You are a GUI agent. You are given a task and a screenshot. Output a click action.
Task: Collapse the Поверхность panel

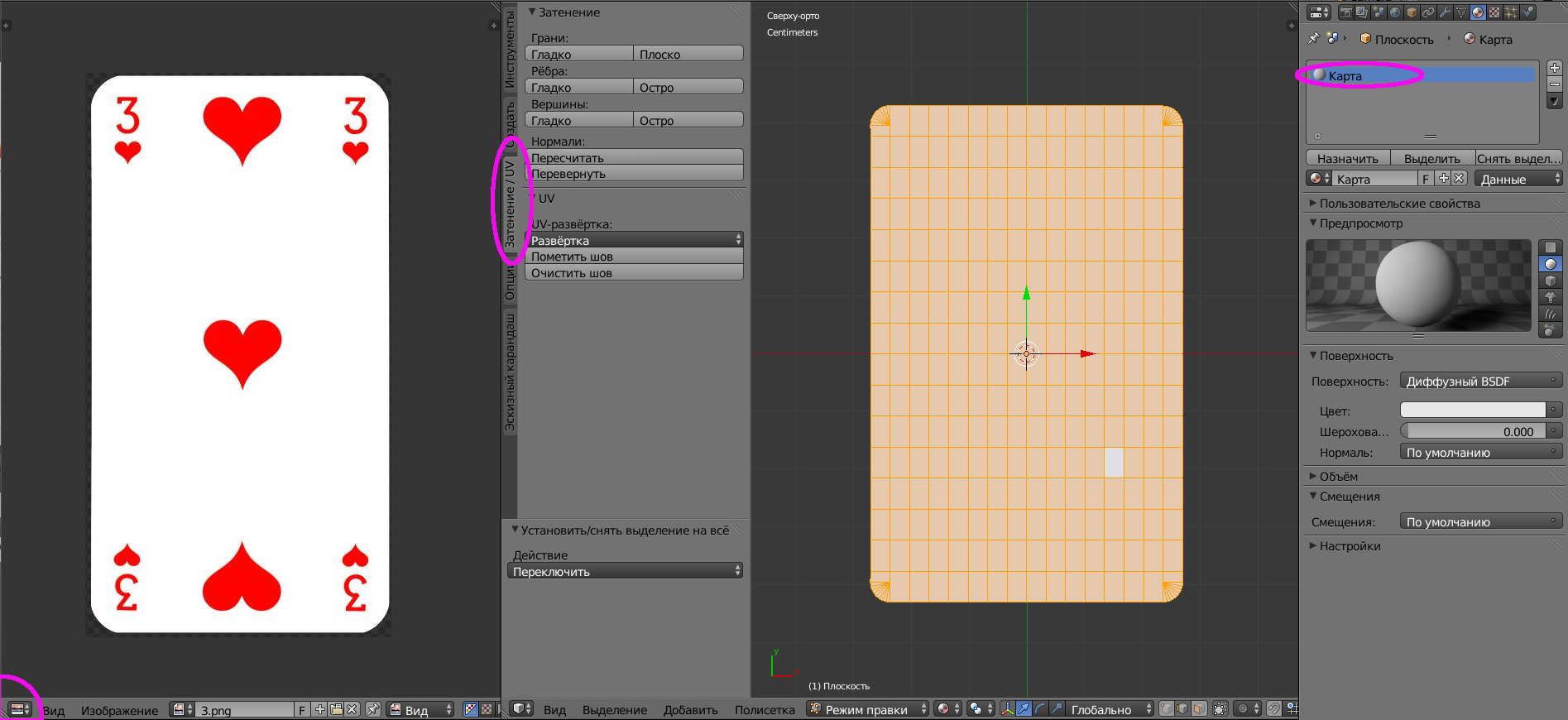(1355, 356)
